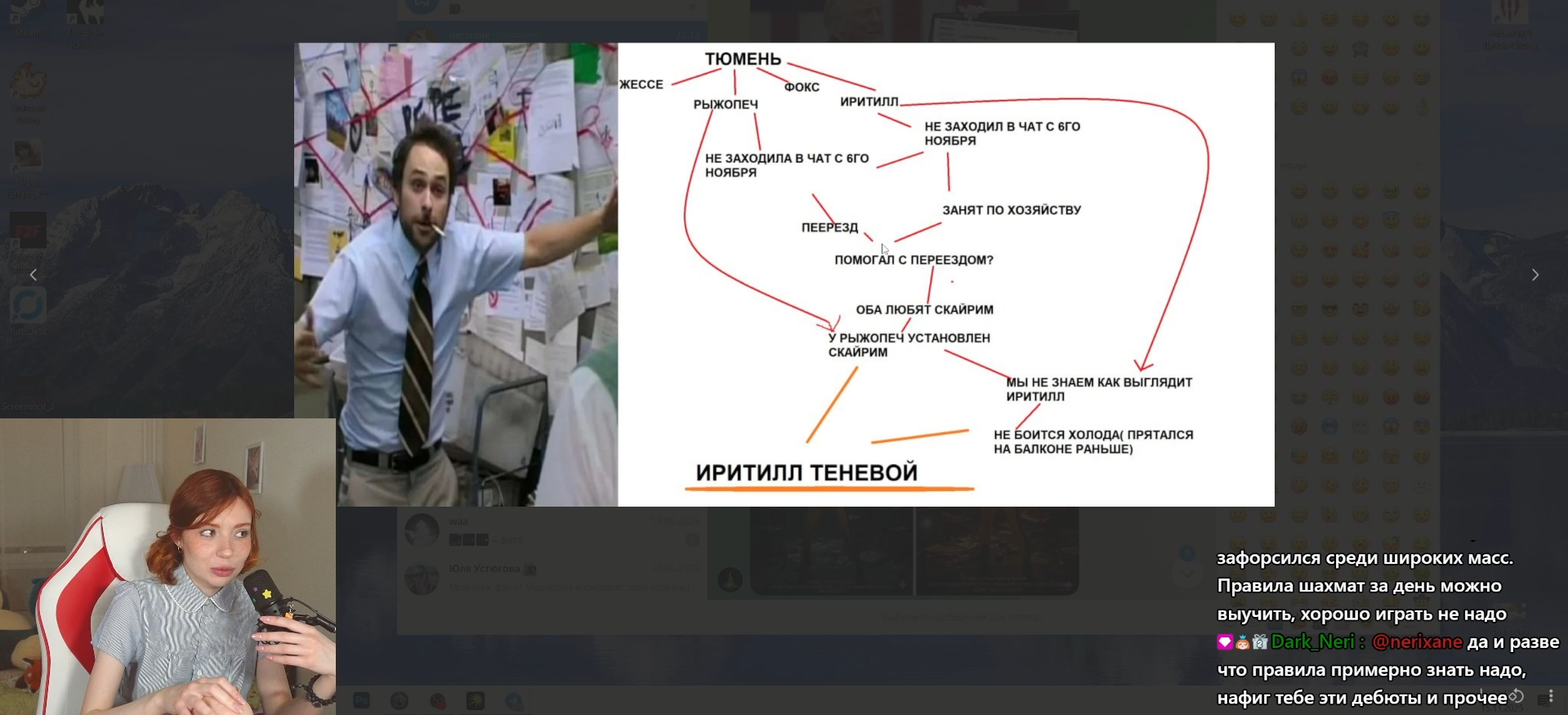Launch The Elder Scrolls desktop shortcut
1568x715 pixels.
point(84,23)
